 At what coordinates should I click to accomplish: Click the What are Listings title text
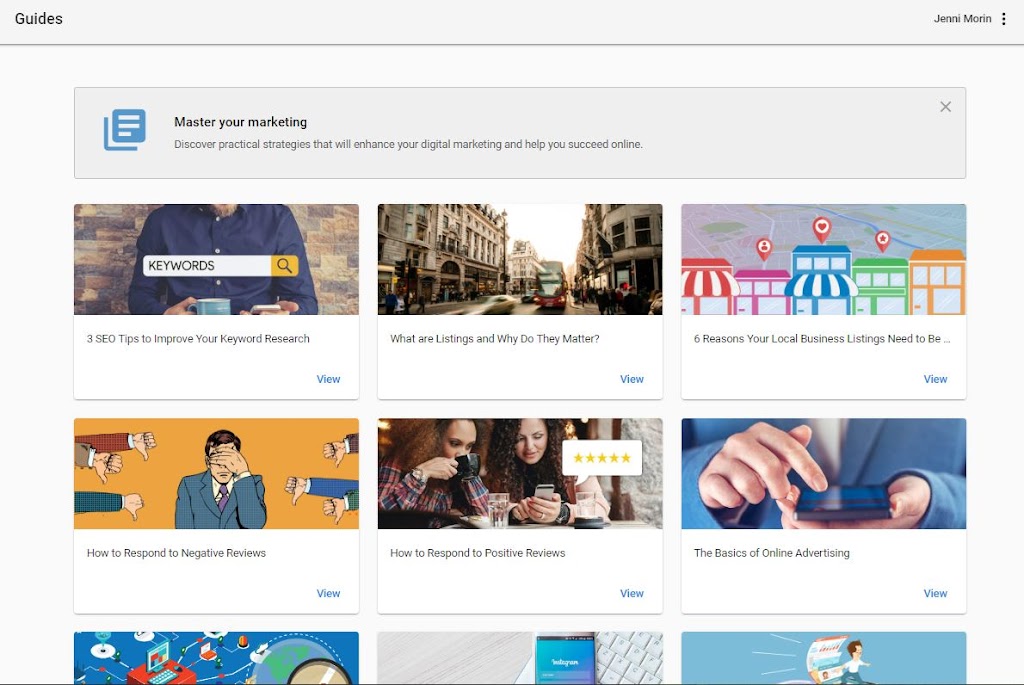coord(494,338)
